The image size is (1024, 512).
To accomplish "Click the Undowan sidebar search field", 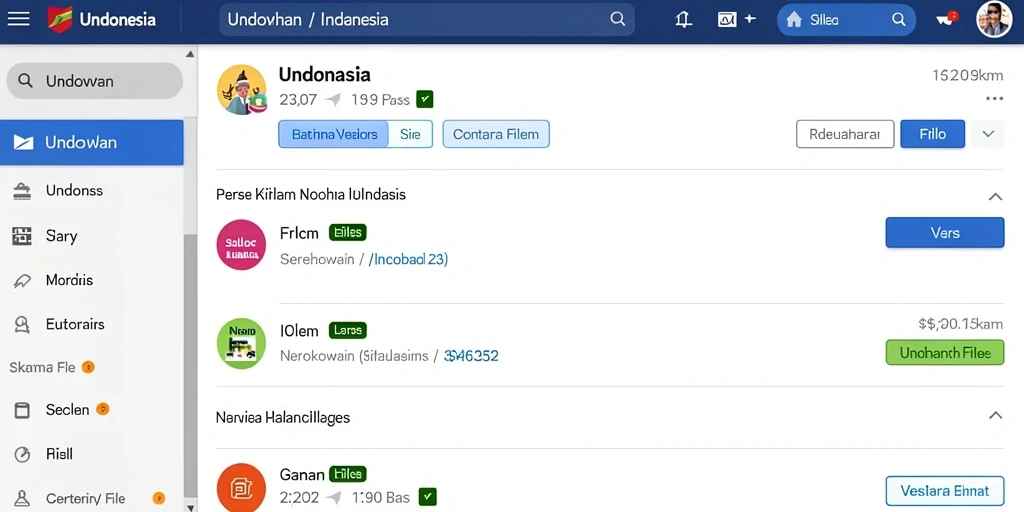I will tap(94, 81).
